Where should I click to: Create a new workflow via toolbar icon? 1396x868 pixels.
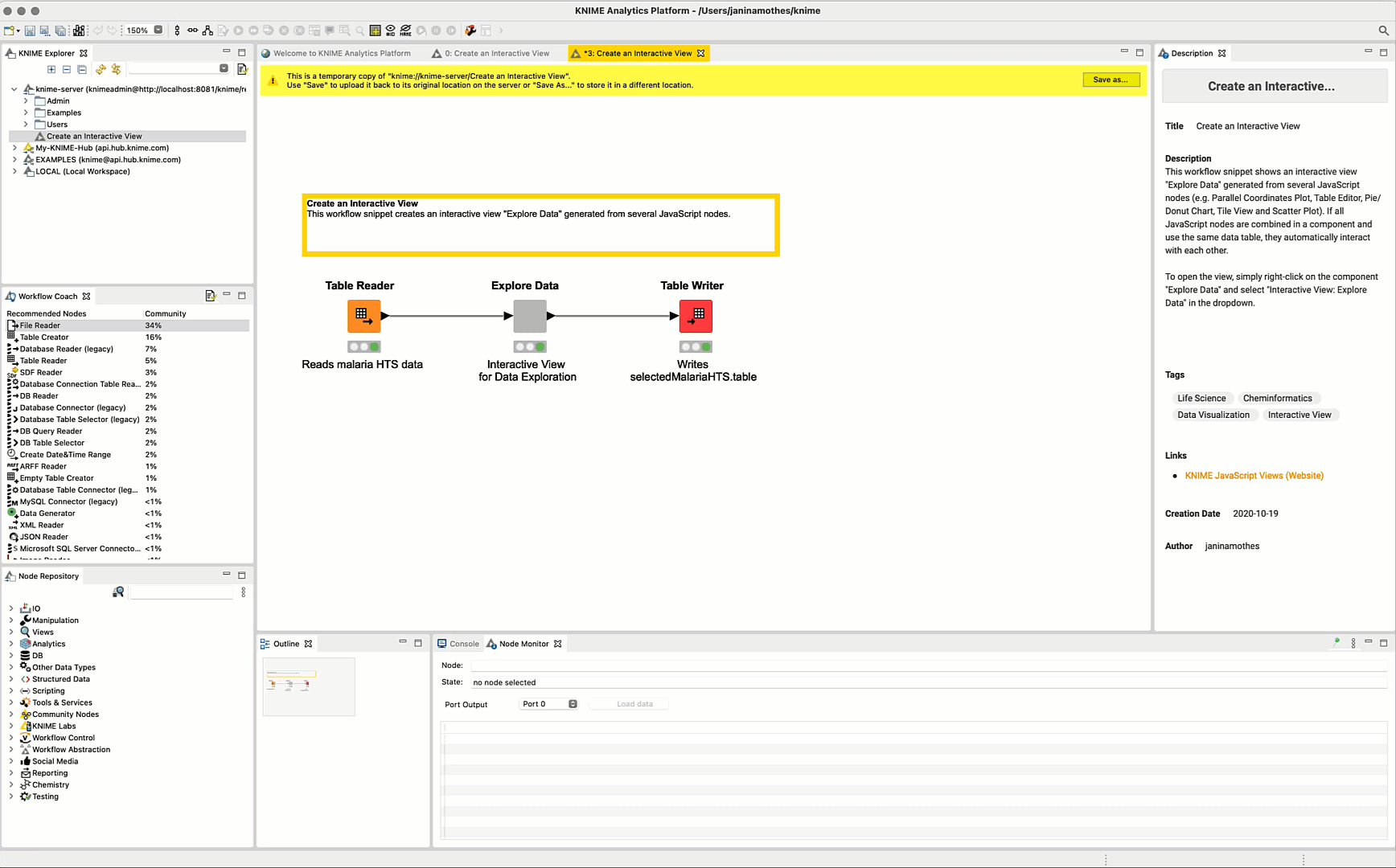9,31
